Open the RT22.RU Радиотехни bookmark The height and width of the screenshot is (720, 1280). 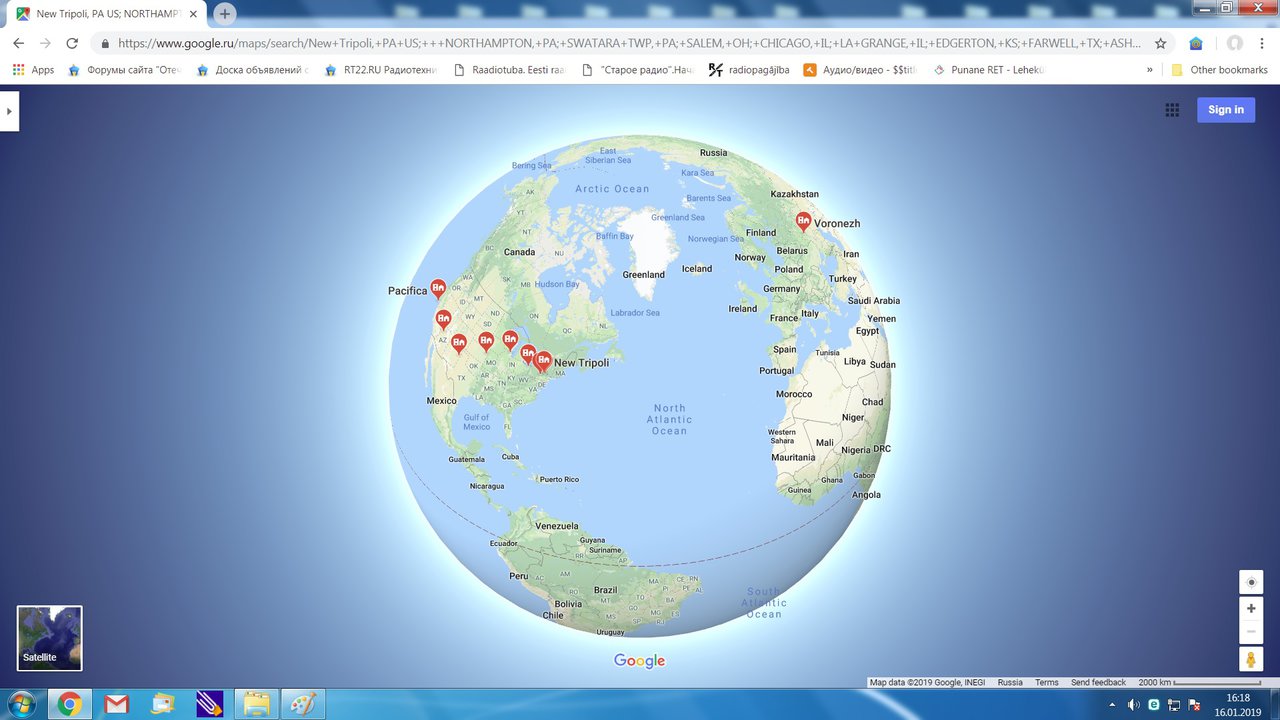click(x=381, y=70)
